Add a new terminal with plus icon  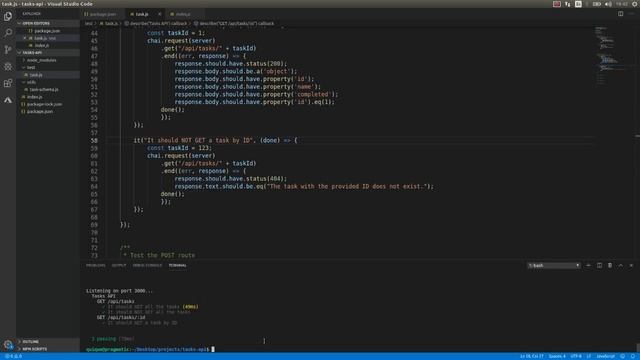[588, 265]
